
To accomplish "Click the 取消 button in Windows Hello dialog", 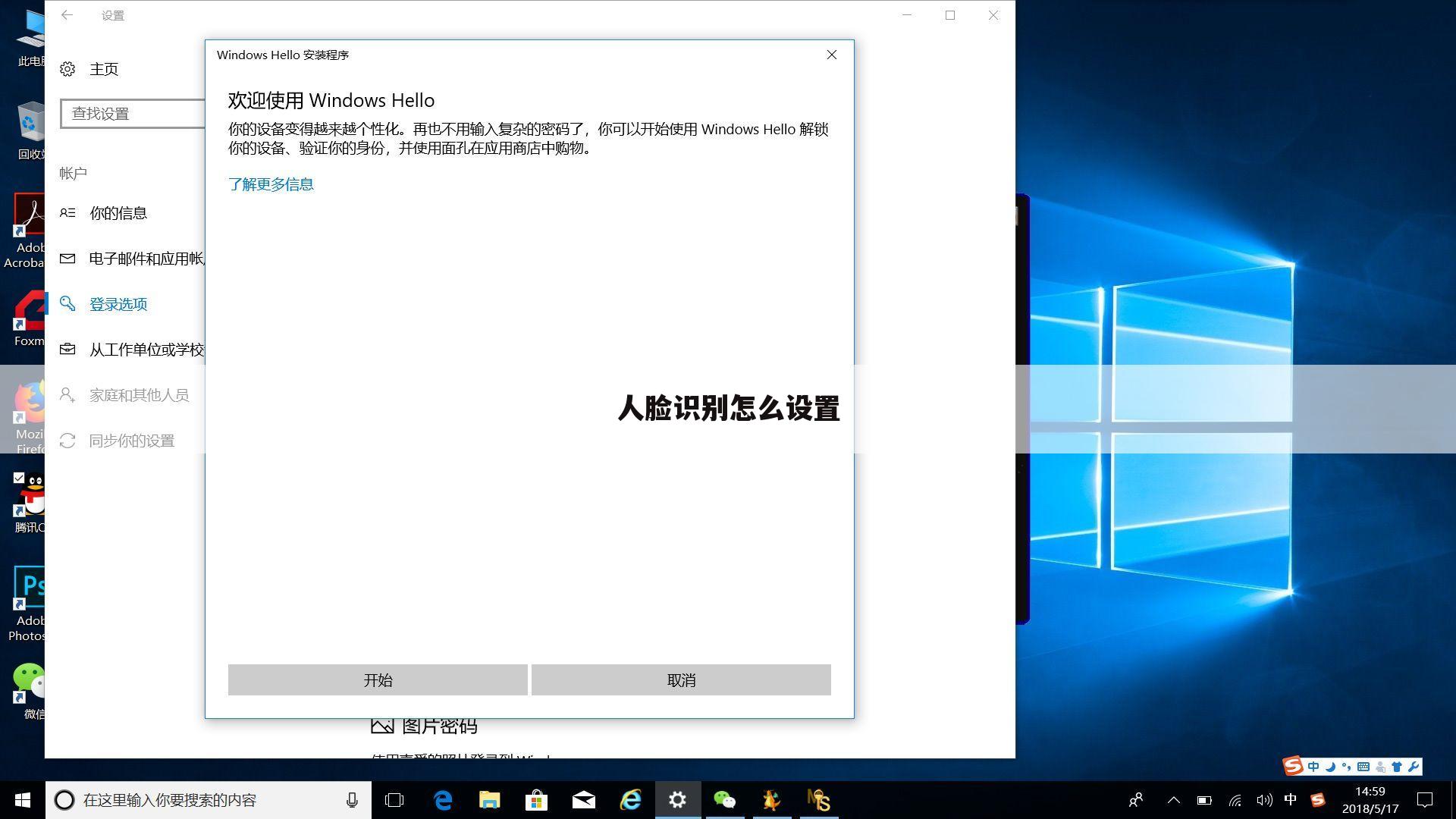I will coord(681,680).
